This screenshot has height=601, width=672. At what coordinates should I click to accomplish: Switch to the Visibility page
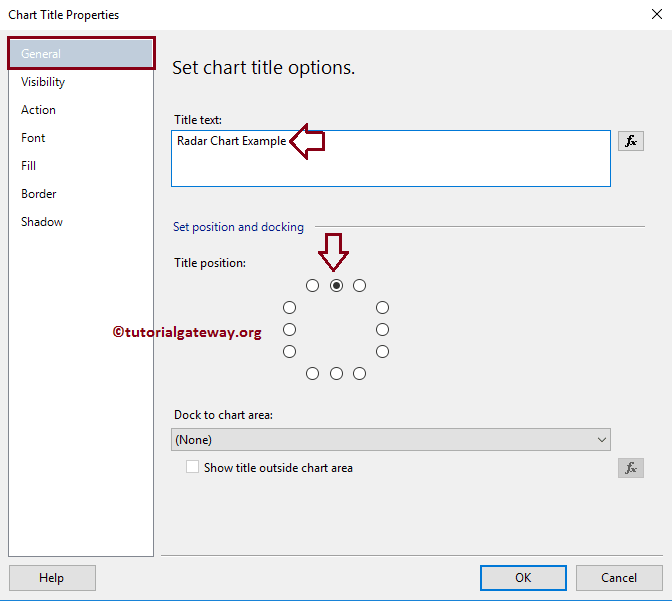click(43, 82)
